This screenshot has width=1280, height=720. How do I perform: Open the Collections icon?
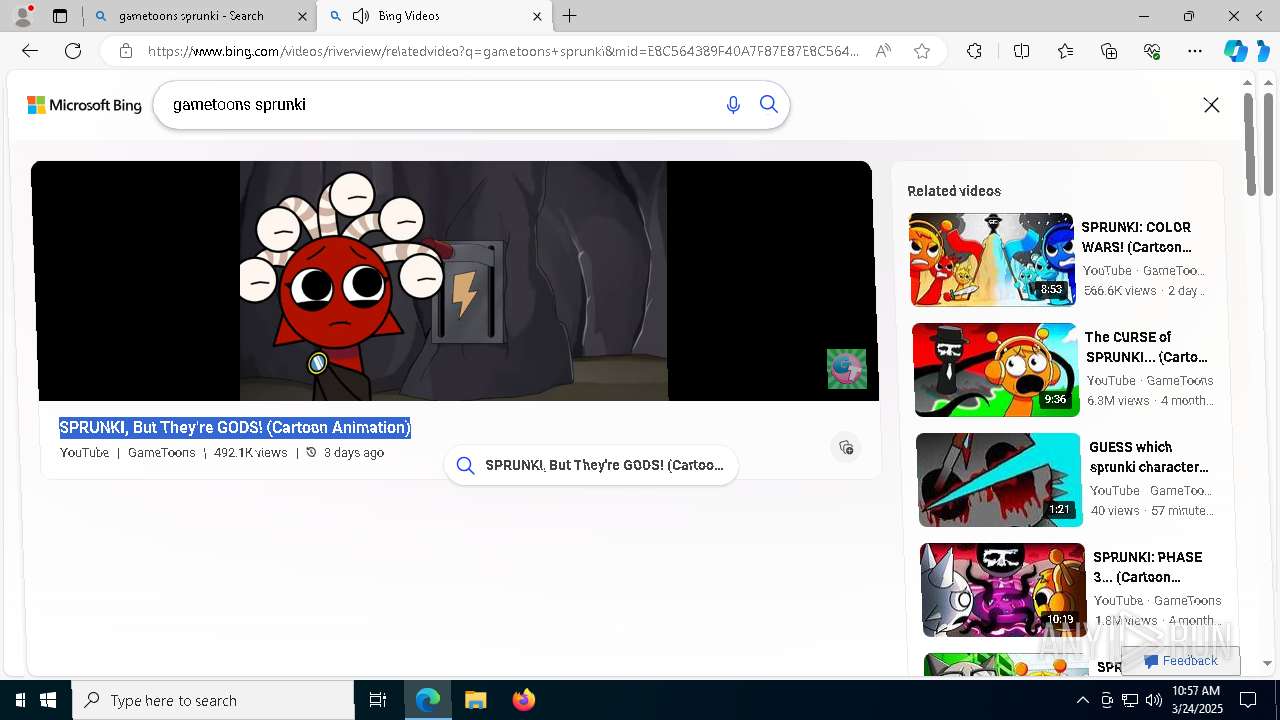1108,51
